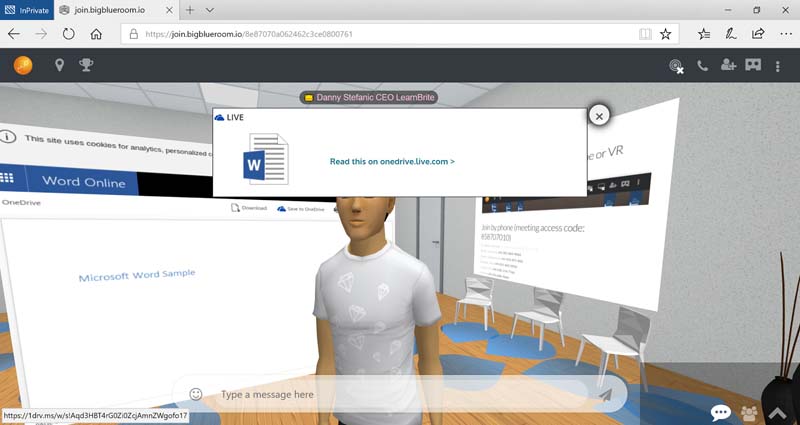Select the join.bigblueroom.io tab
Screen dimensions: 800x425
[116, 10]
